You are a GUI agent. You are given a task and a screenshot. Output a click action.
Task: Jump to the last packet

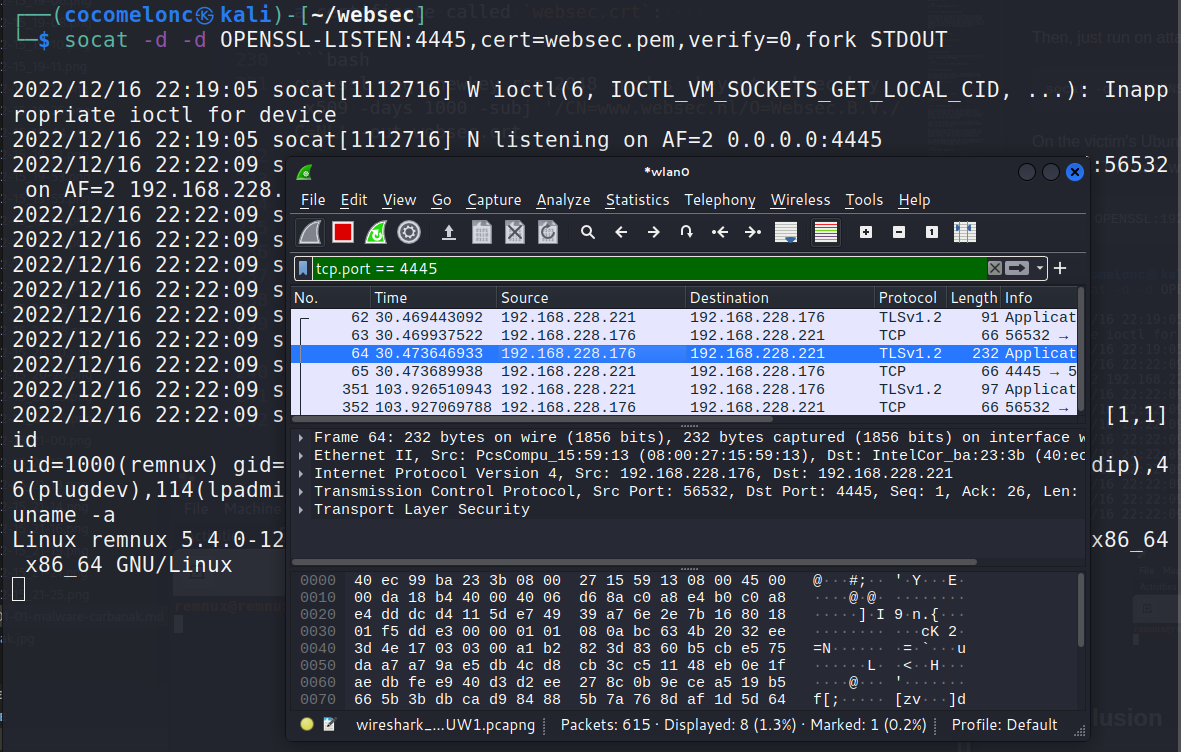[x=753, y=232]
